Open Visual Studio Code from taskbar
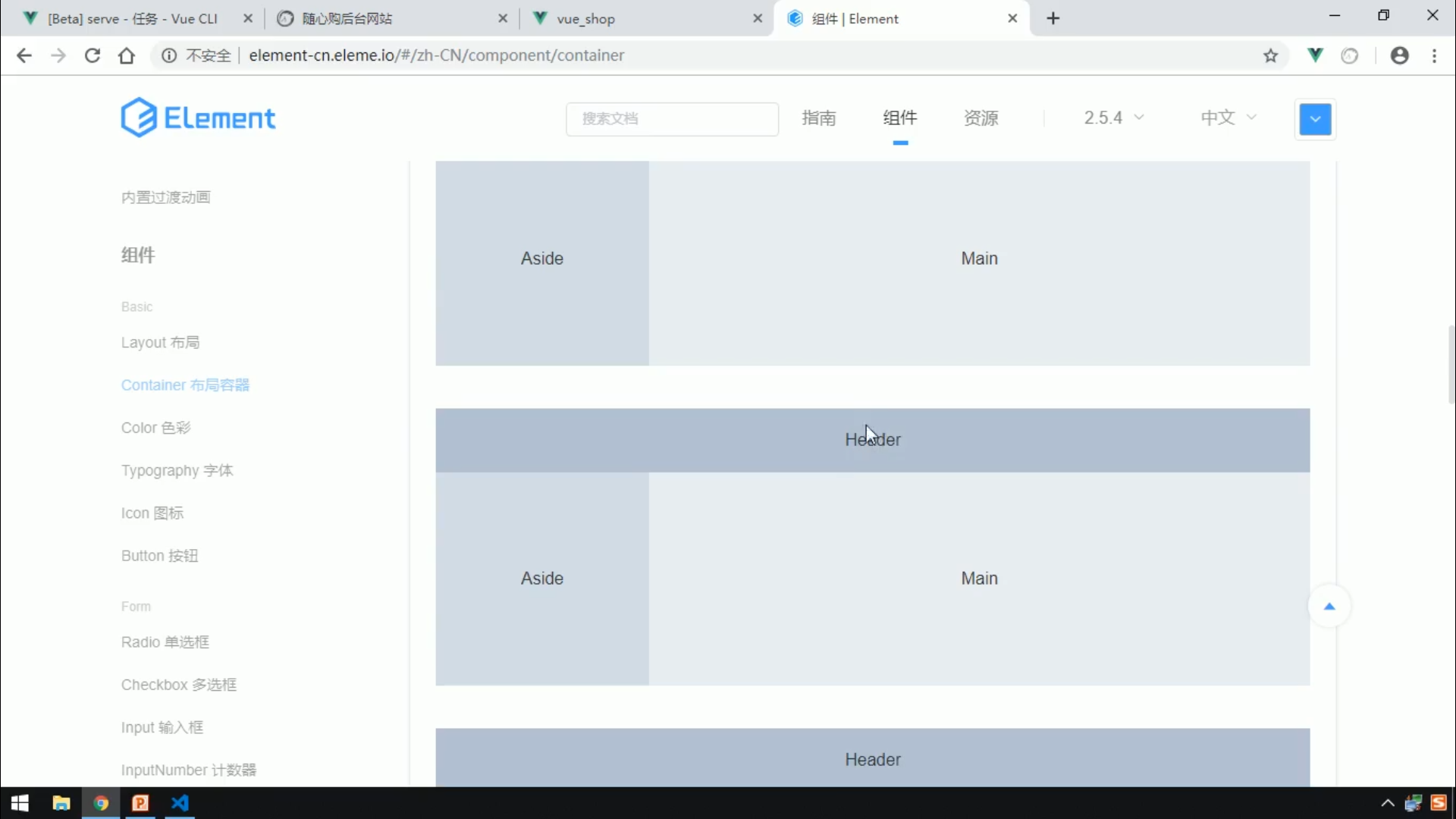The image size is (1456, 819). coord(180,803)
